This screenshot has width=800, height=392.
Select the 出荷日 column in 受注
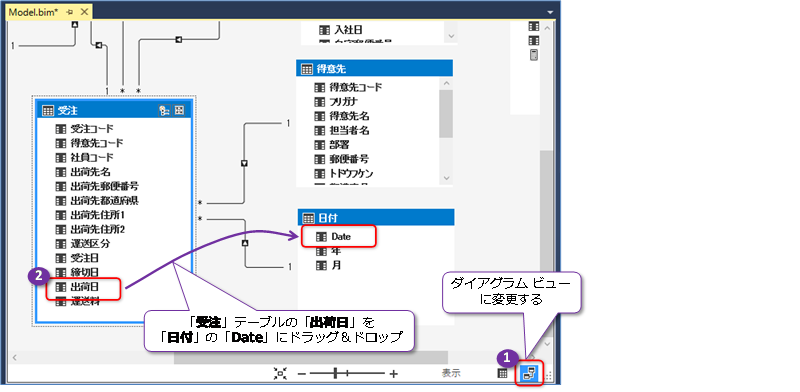[x=83, y=287]
